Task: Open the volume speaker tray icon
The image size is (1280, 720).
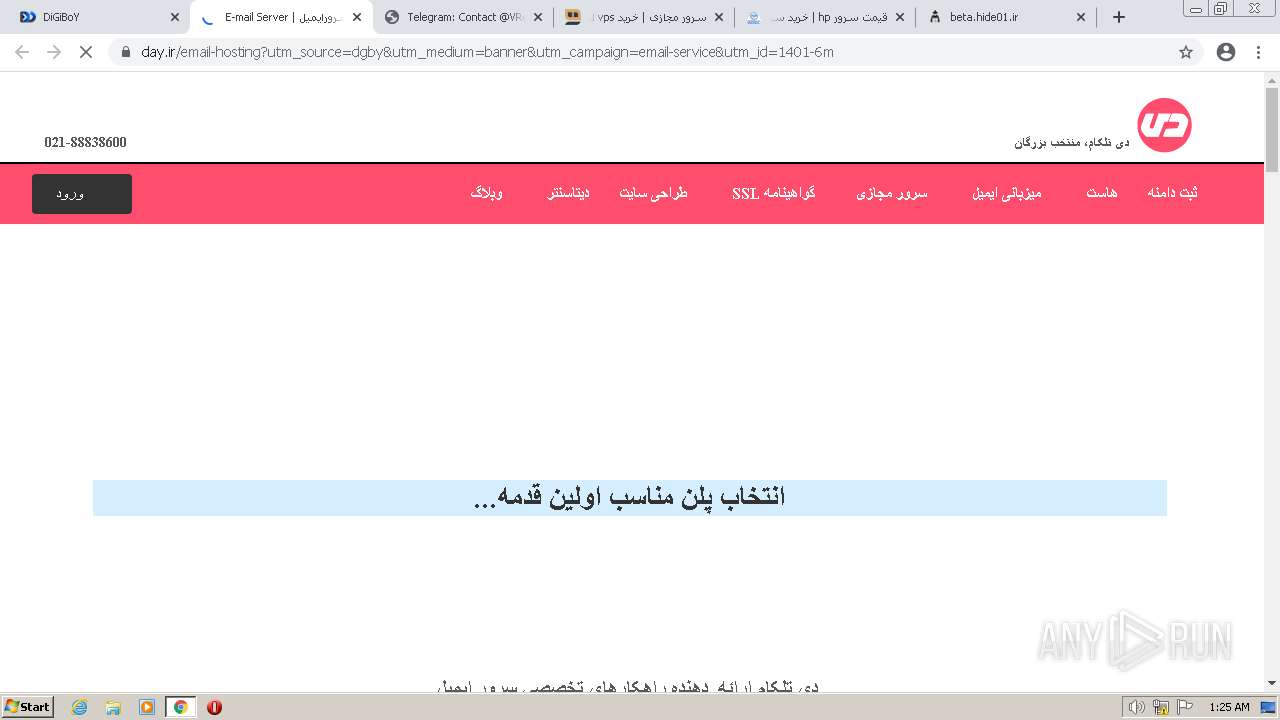Action: 1136,707
